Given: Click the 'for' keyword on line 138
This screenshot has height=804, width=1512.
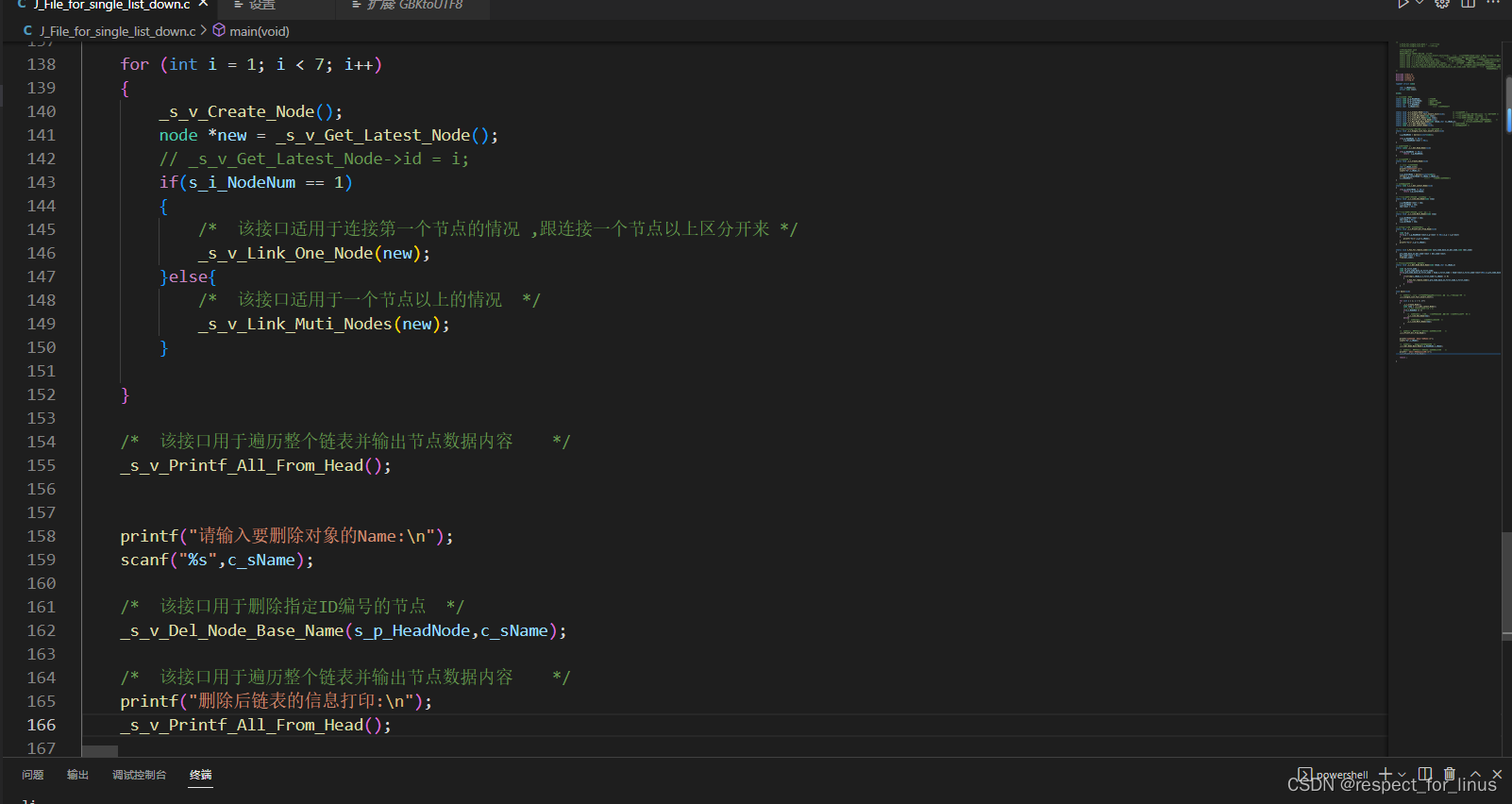Looking at the screenshot, I should (135, 64).
